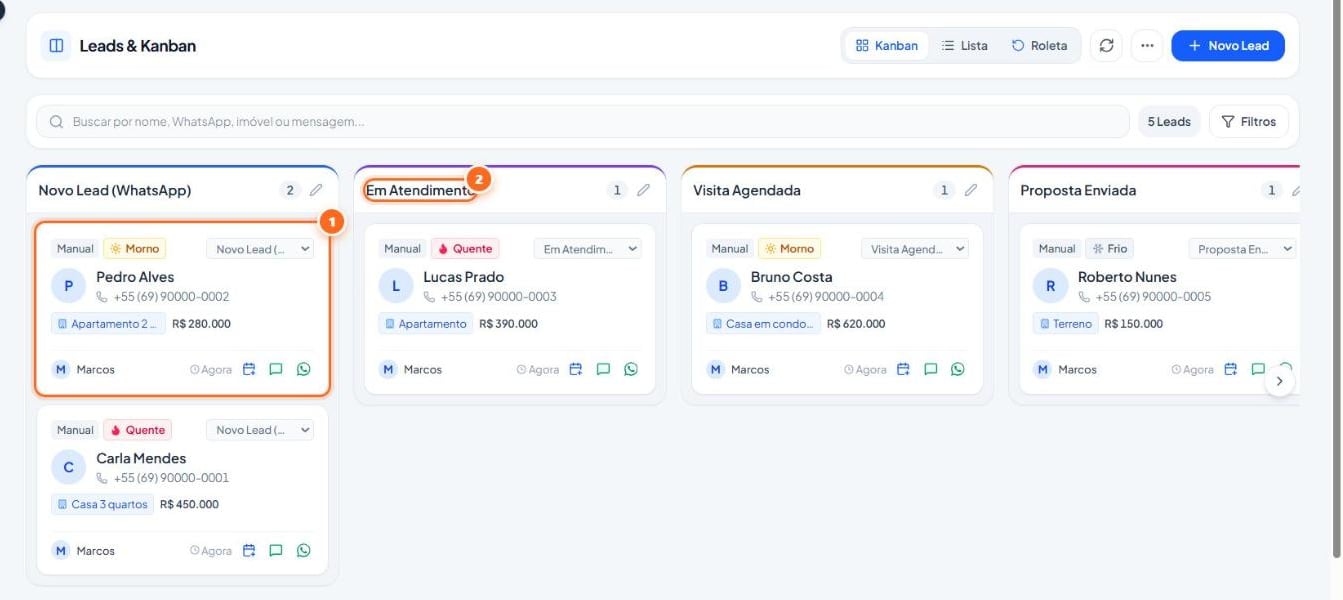Open WhatsApp icon on Pedro Alves card
Viewport: 1343px width, 600px height.
click(x=303, y=369)
